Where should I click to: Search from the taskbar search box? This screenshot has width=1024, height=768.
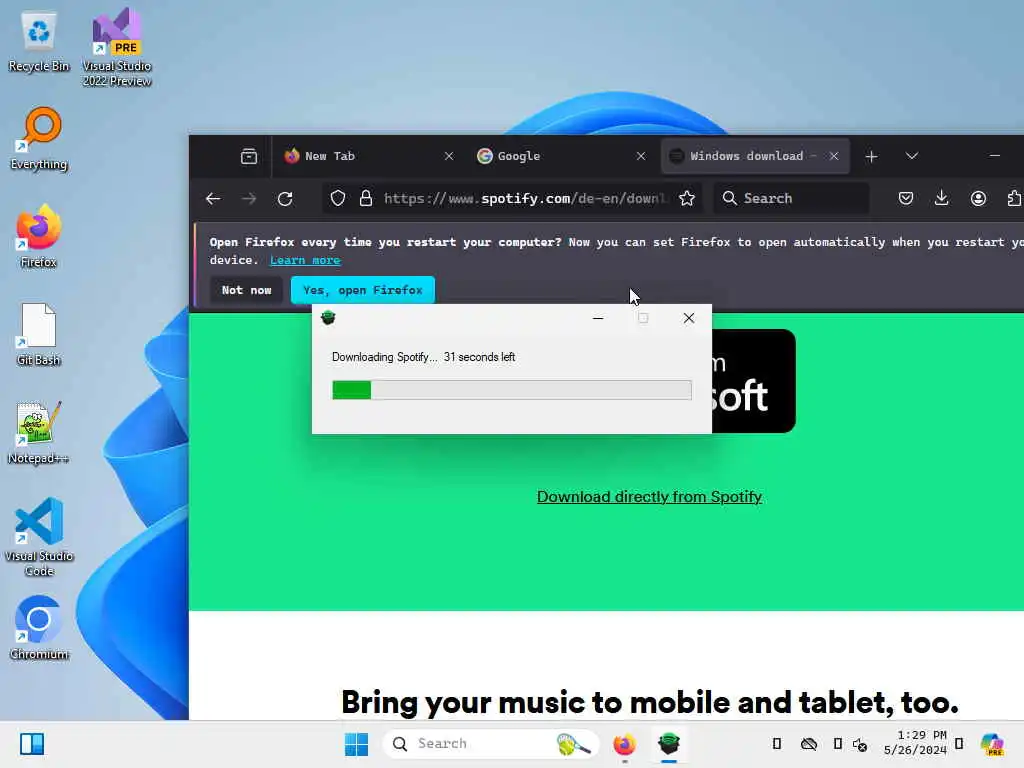490,744
